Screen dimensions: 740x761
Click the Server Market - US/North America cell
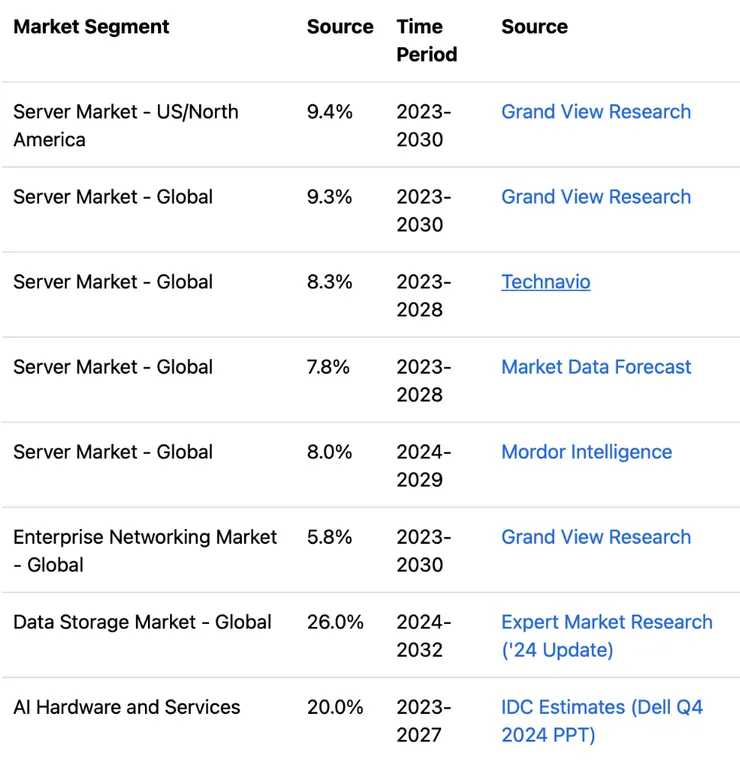[x=125, y=126]
